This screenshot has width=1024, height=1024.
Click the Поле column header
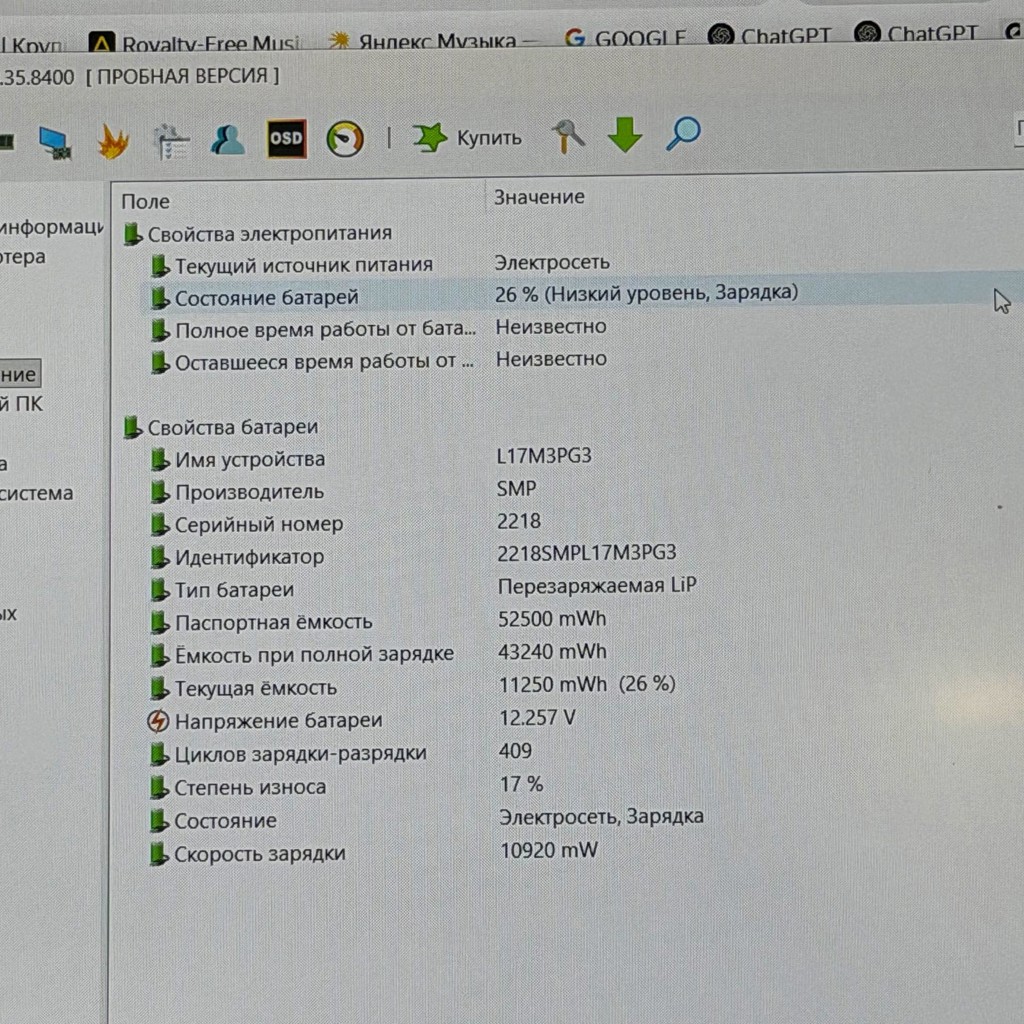(x=145, y=202)
